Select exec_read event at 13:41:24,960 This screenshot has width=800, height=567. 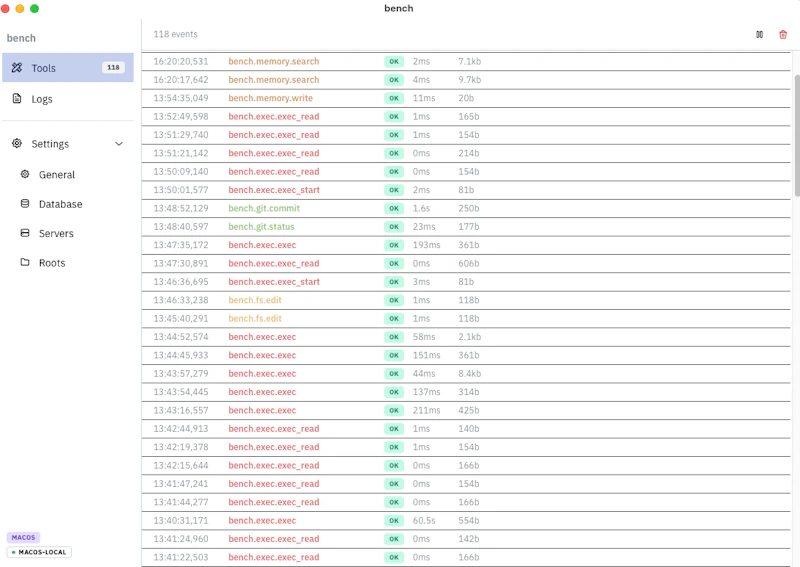[x=466, y=539]
